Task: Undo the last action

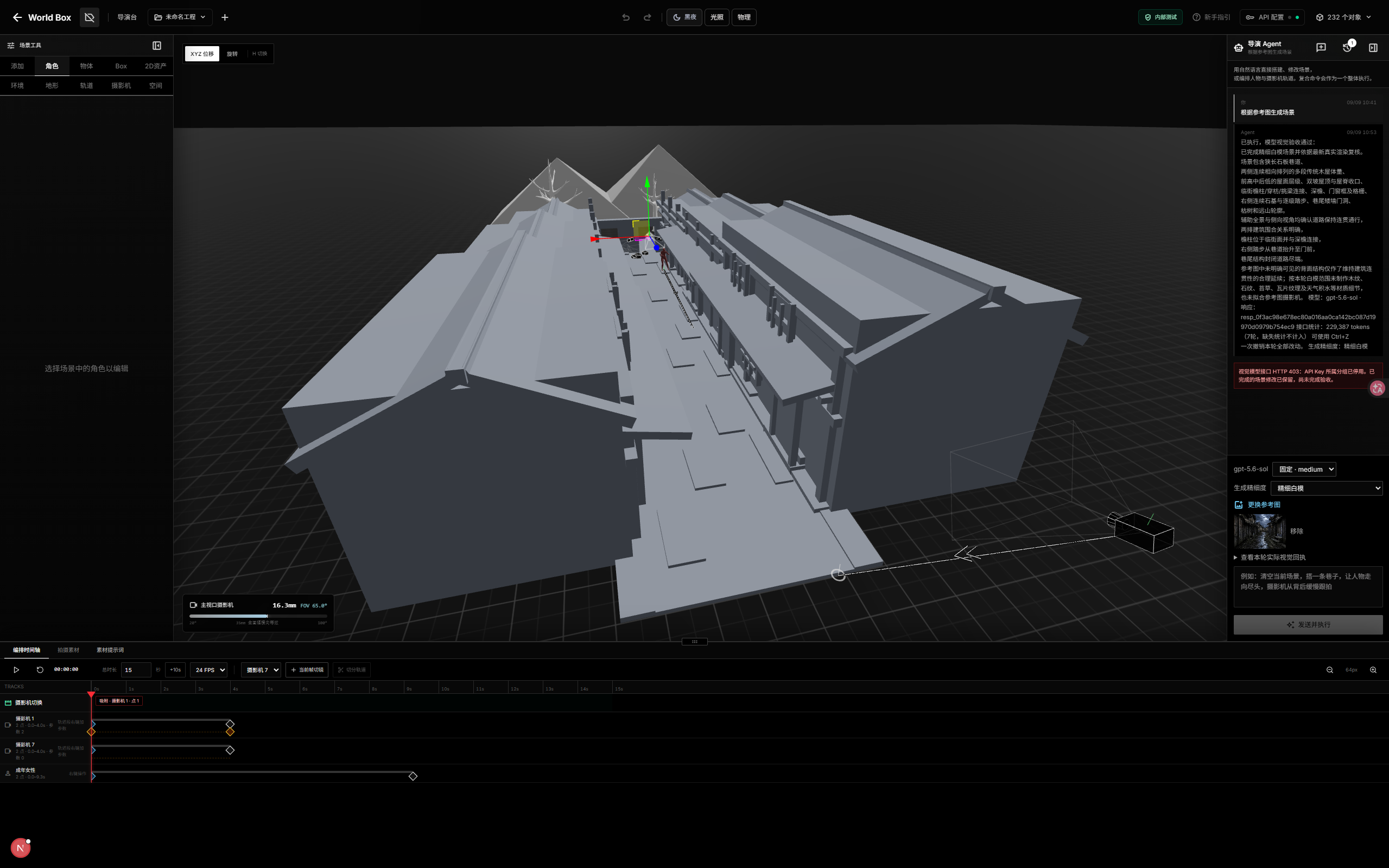Action: coord(626,17)
